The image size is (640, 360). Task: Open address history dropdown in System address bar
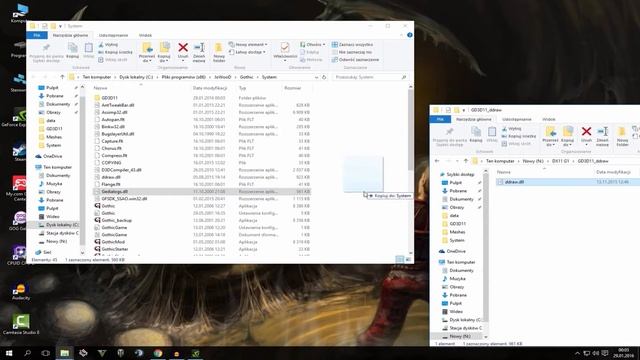pos(316,77)
